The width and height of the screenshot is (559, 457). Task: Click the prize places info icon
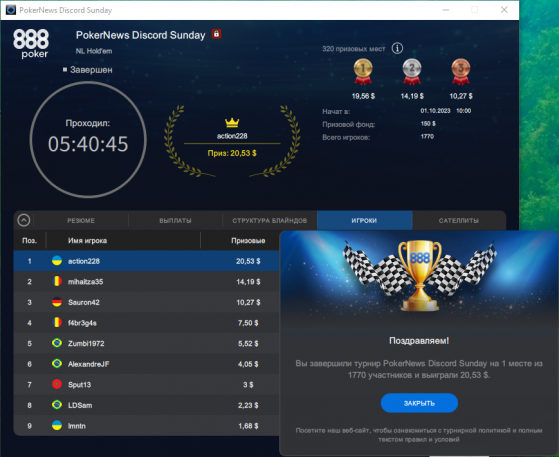click(397, 48)
